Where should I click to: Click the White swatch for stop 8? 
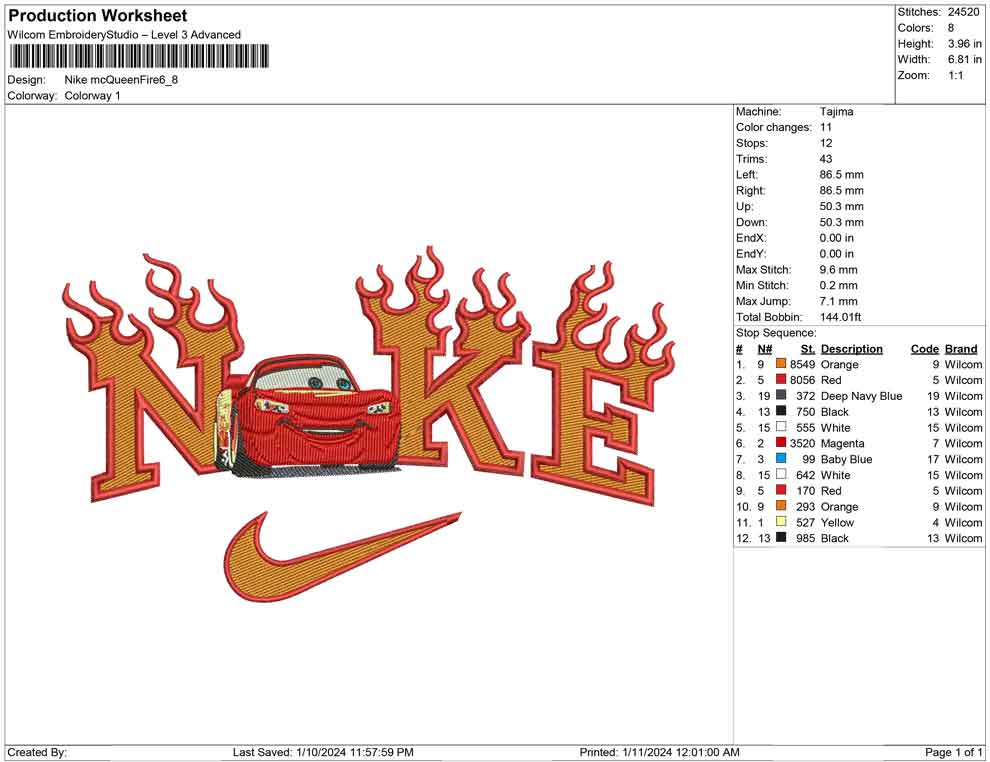pyautogui.click(x=781, y=474)
